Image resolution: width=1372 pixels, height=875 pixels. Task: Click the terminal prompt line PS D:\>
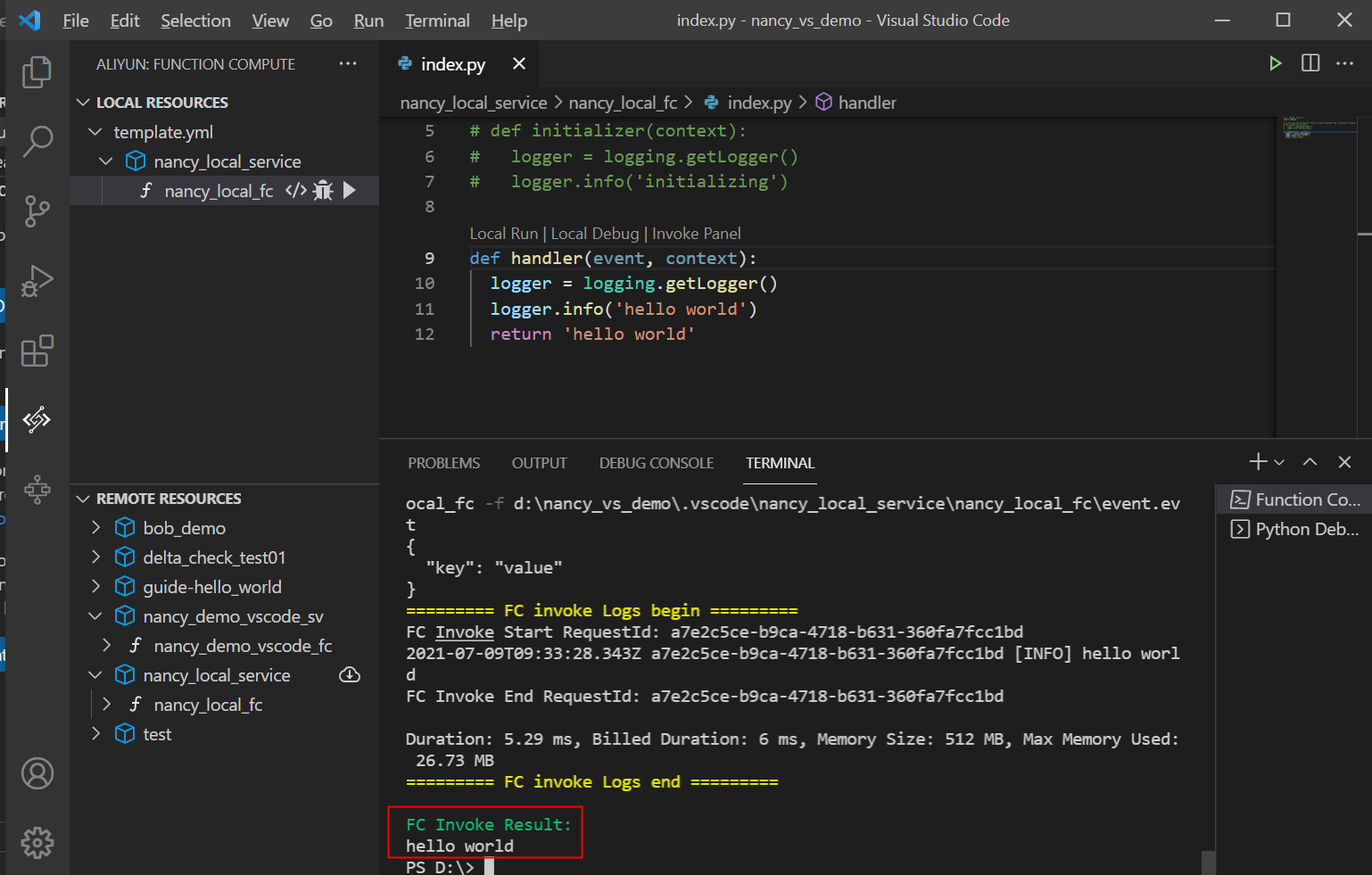coord(440,867)
